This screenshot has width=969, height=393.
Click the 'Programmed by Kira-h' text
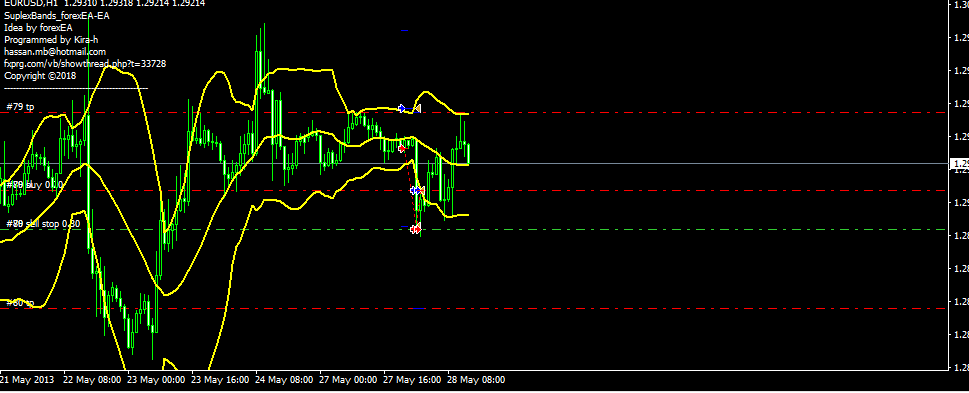pos(51,40)
